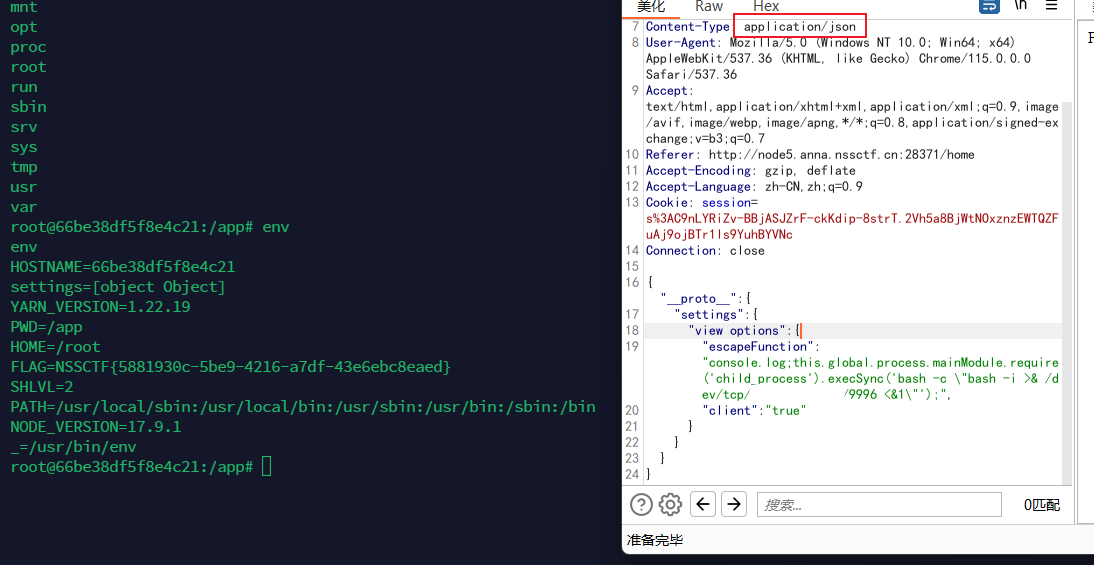
Task: Click the console.log payload string
Action: click(880, 379)
